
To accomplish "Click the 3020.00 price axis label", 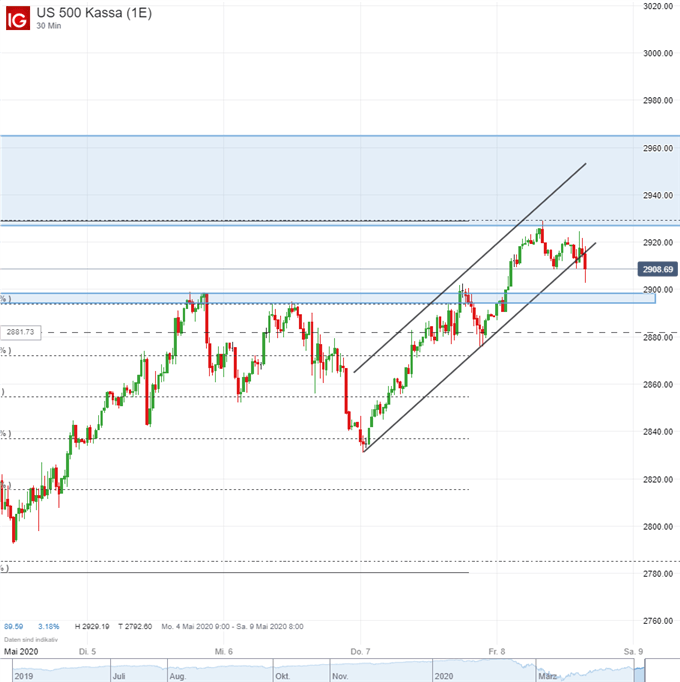I will tap(658, 6).
